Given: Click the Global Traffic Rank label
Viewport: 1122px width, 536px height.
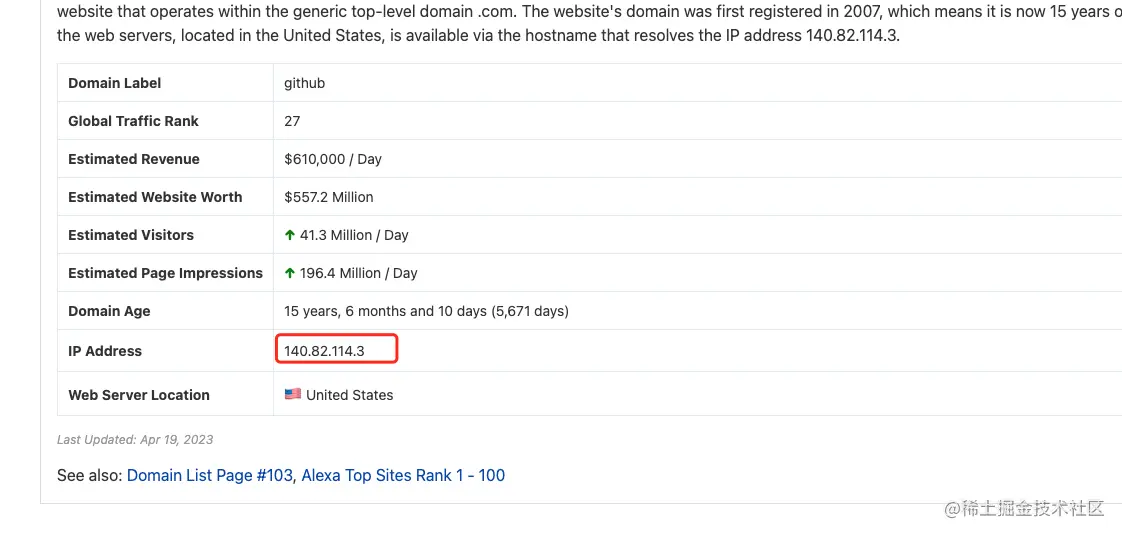Looking at the screenshot, I should 133,121.
